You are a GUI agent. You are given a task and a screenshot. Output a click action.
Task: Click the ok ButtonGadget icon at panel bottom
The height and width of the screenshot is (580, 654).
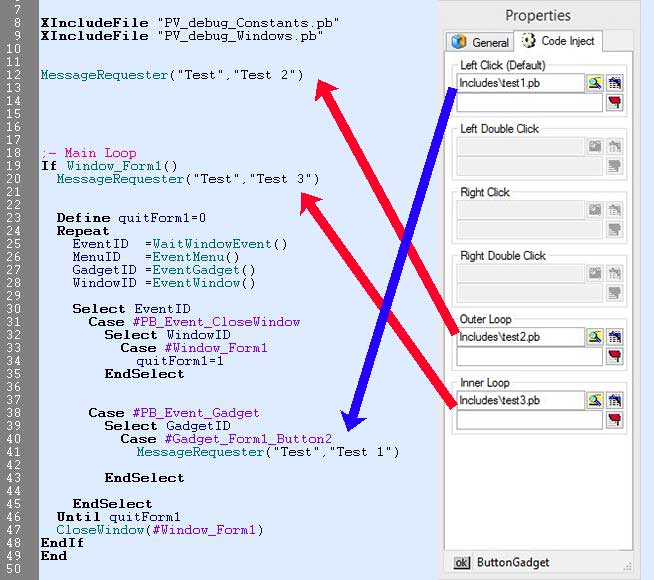(462, 562)
